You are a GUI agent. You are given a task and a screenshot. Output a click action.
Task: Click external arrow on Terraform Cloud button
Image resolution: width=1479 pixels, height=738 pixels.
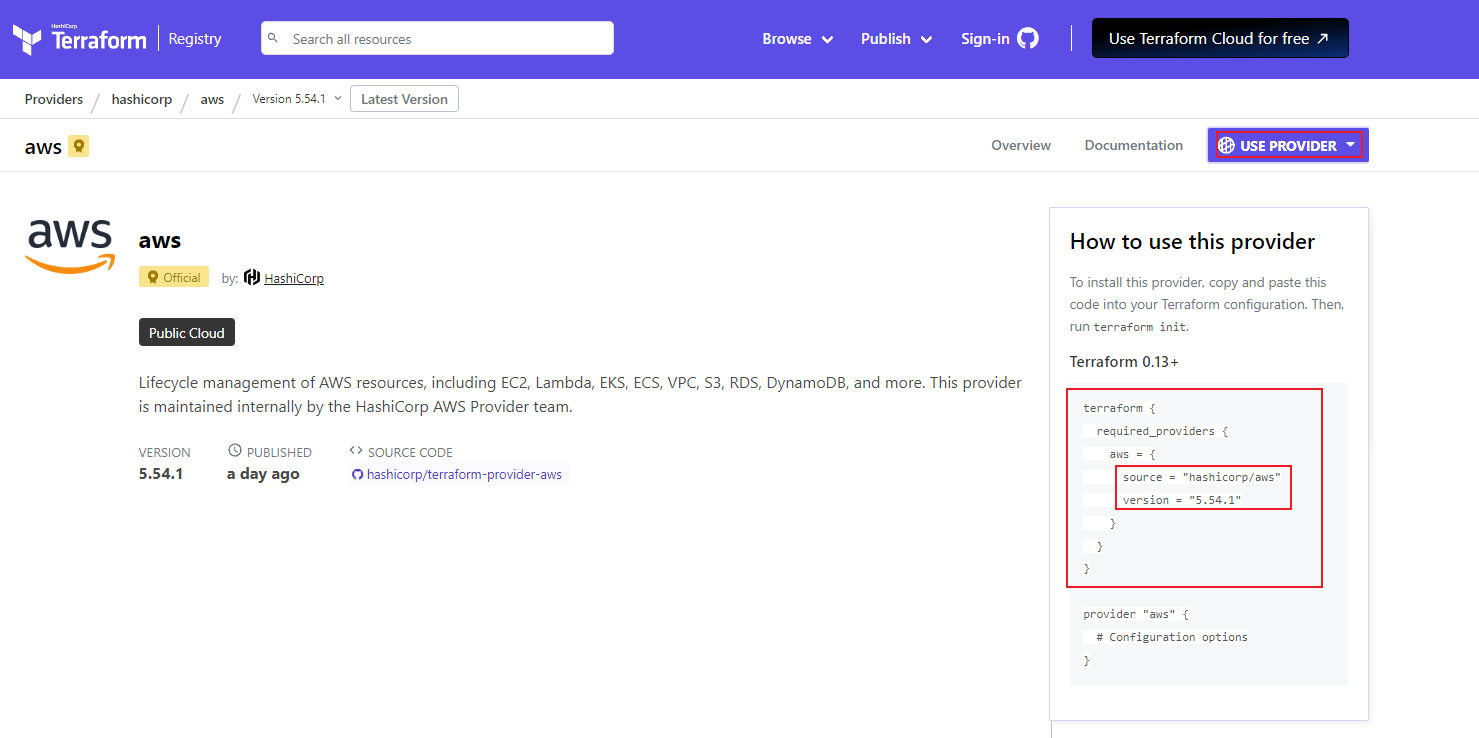[1323, 39]
